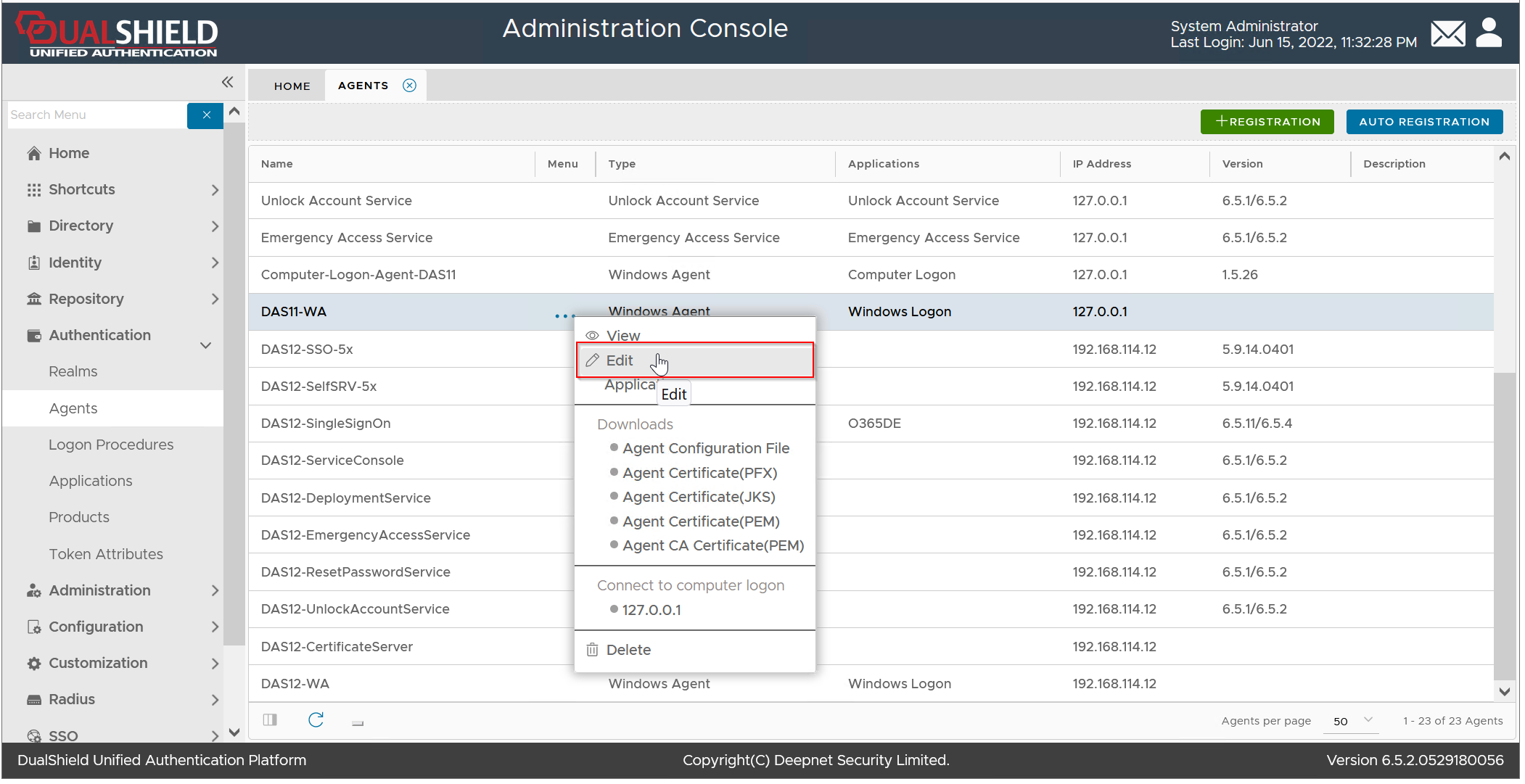Click the column layout icon in footer

[x=270, y=719]
